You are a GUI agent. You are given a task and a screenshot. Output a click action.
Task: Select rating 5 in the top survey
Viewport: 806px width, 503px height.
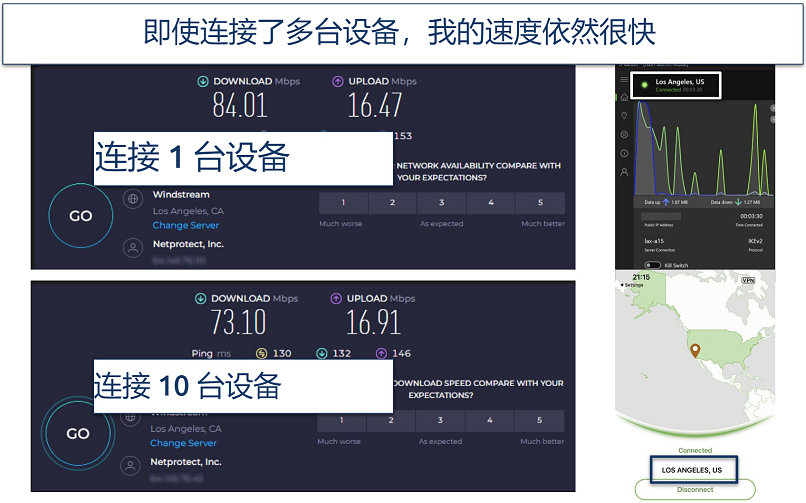click(x=540, y=203)
